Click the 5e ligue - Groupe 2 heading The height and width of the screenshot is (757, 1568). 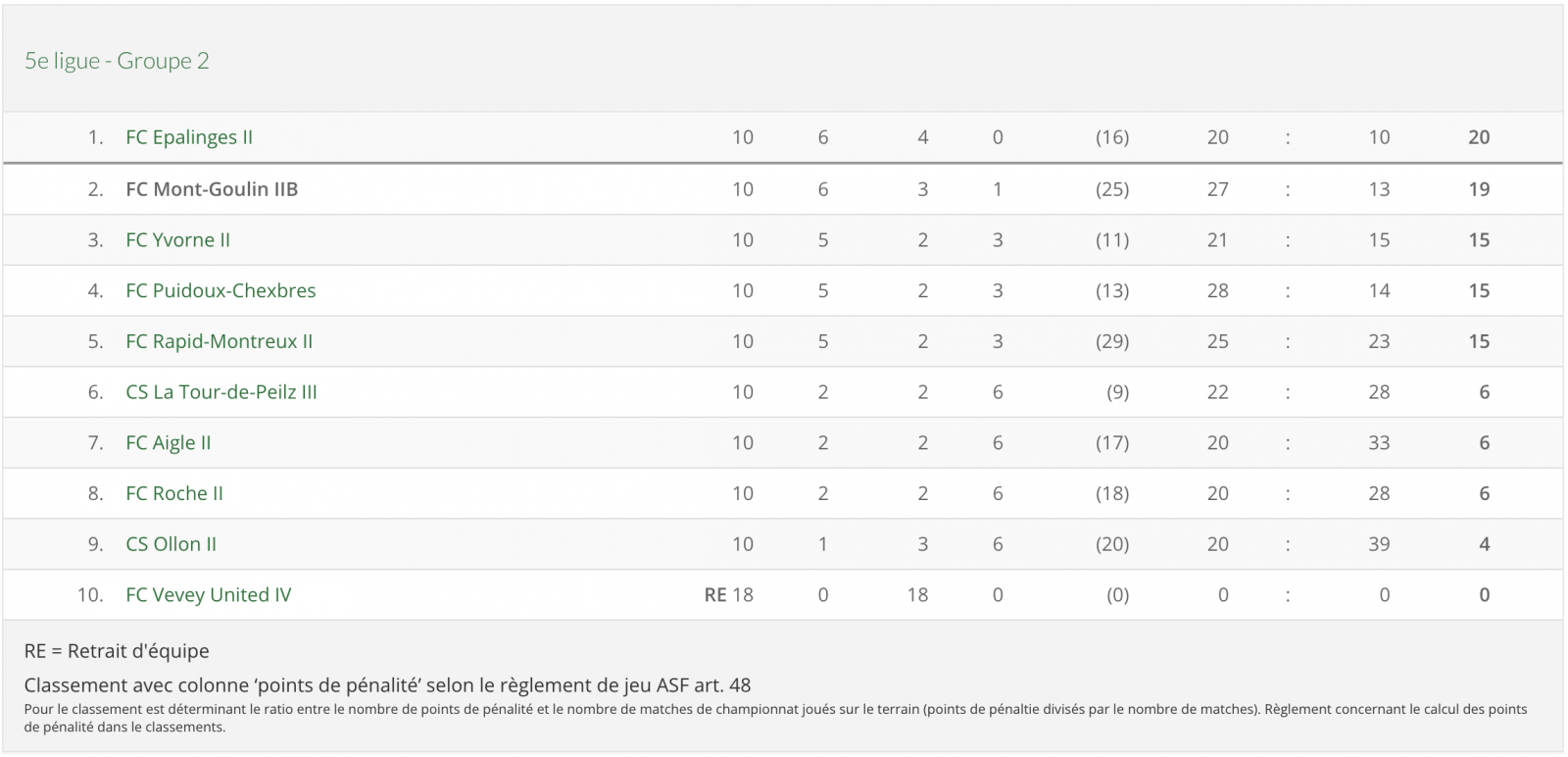click(117, 61)
